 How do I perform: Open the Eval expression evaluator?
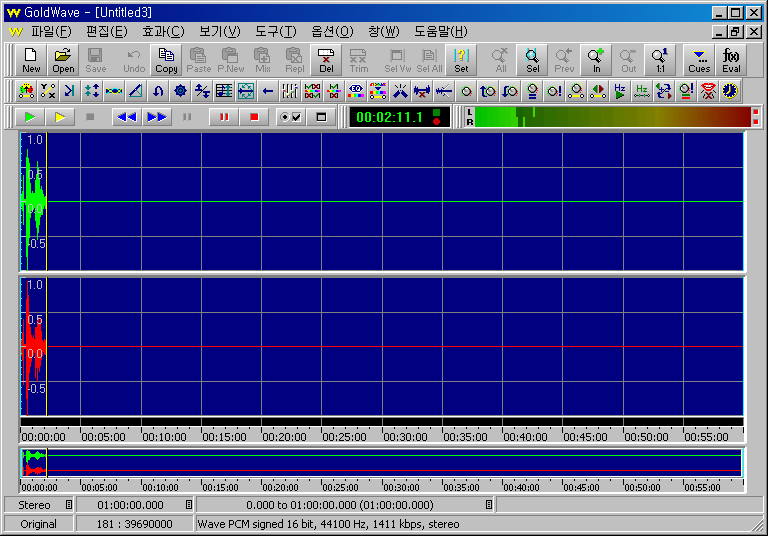point(731,60)
